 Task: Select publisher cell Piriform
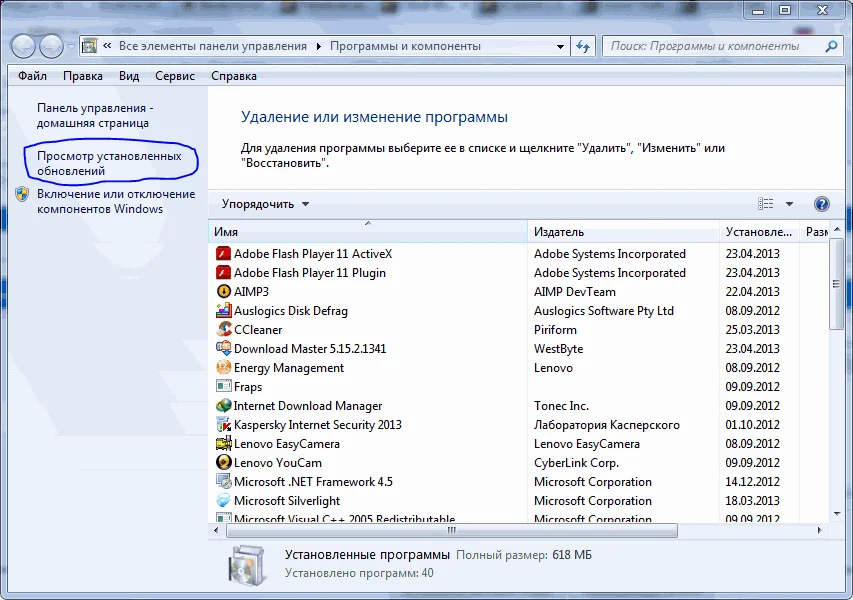555,330
